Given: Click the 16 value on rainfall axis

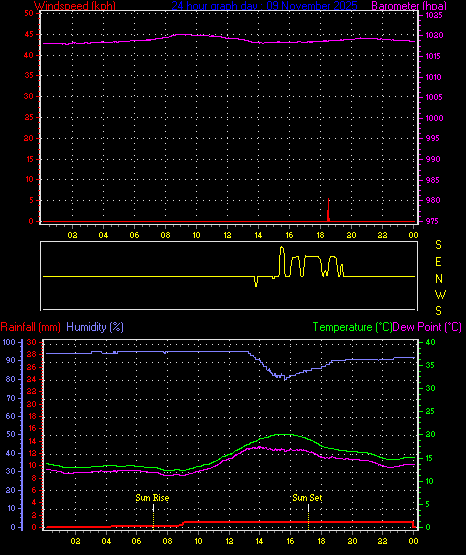Looking at the screenshot, I should click(x=32, y=429).
